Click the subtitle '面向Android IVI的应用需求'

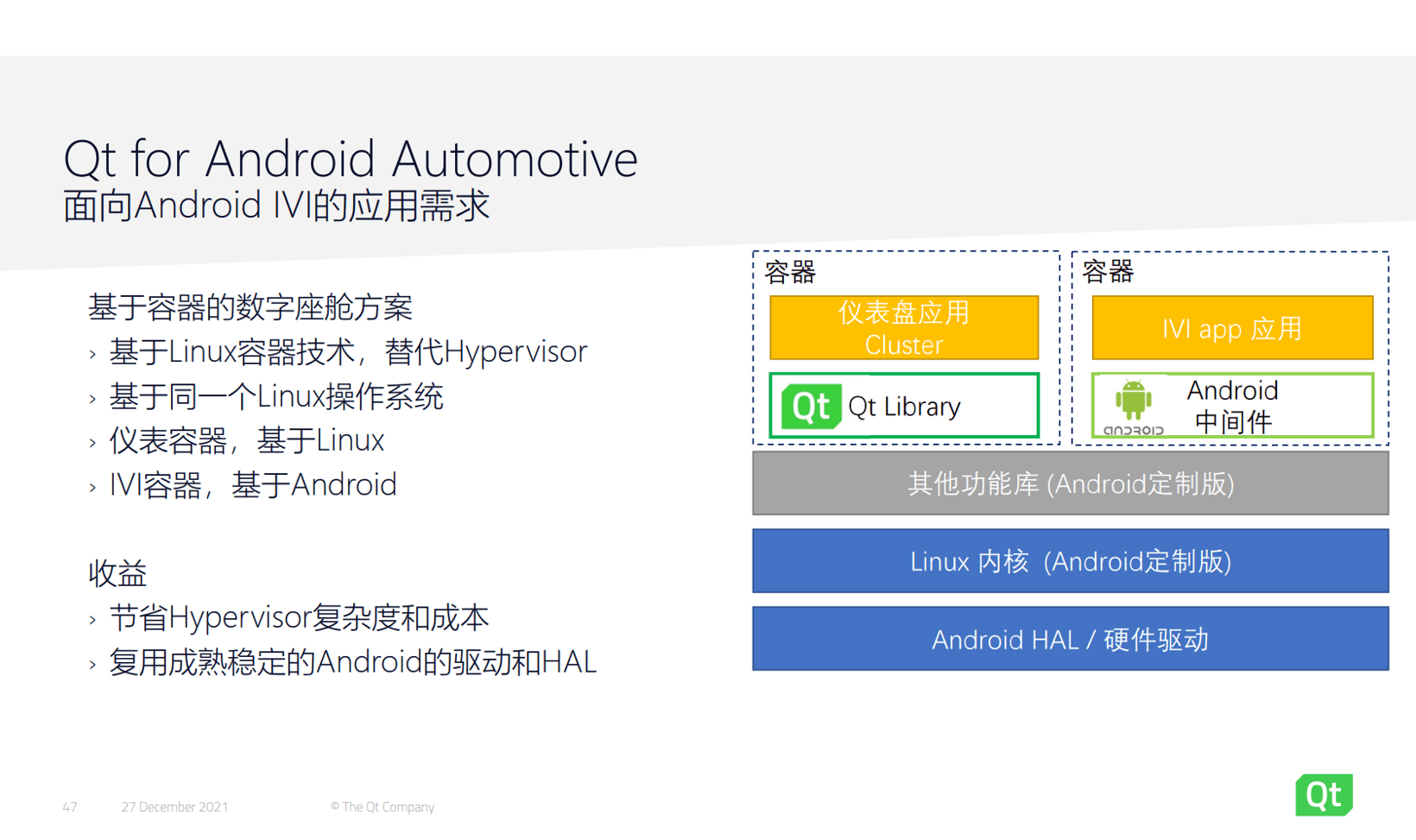tap(276, 205)
